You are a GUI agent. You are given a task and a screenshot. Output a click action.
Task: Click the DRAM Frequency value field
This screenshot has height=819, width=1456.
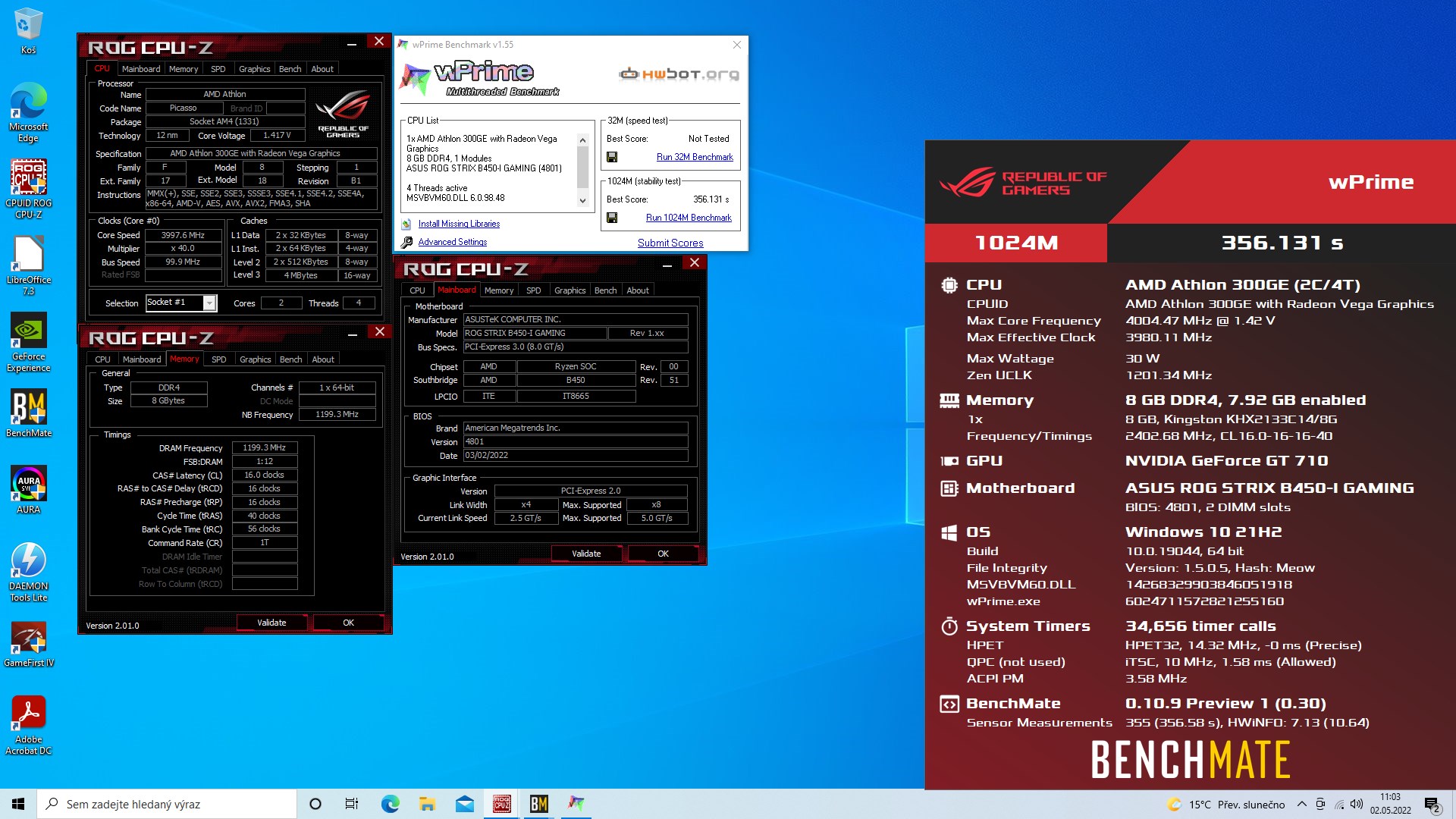pyautogui.click(x=265, y=447)
